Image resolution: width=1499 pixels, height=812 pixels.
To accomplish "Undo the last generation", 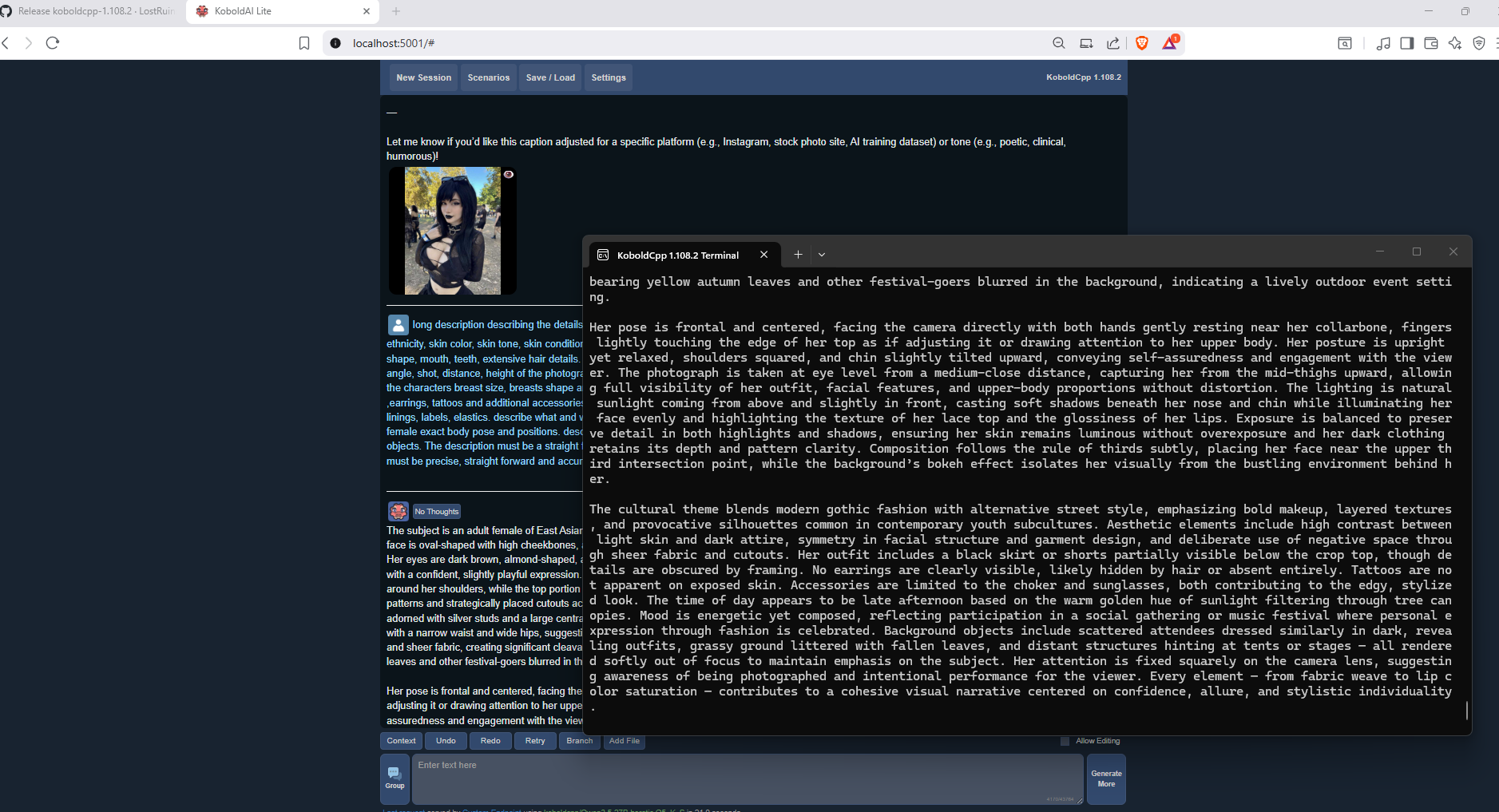I will [446, 741].
